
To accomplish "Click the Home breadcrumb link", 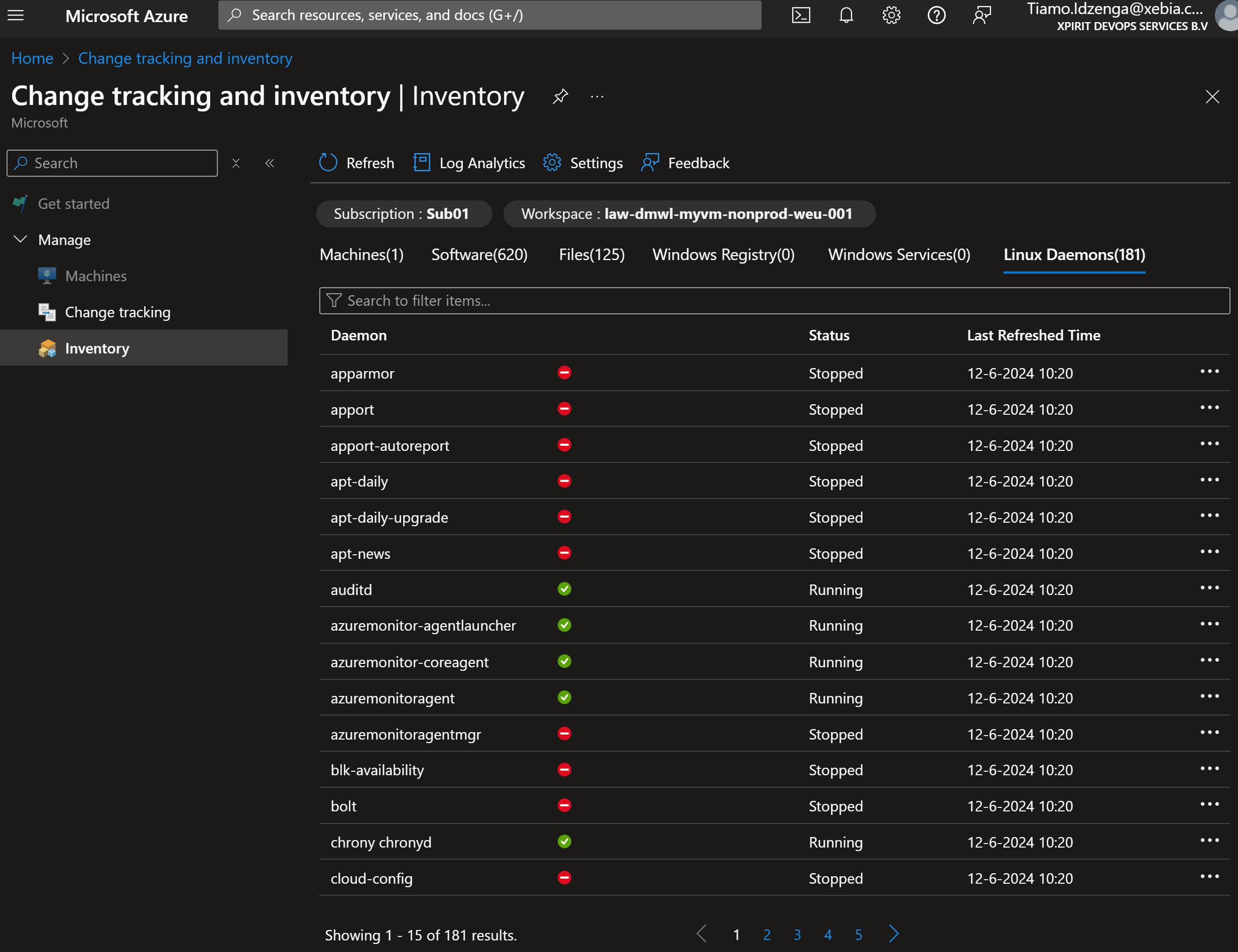I will click(x=32, y=58).
